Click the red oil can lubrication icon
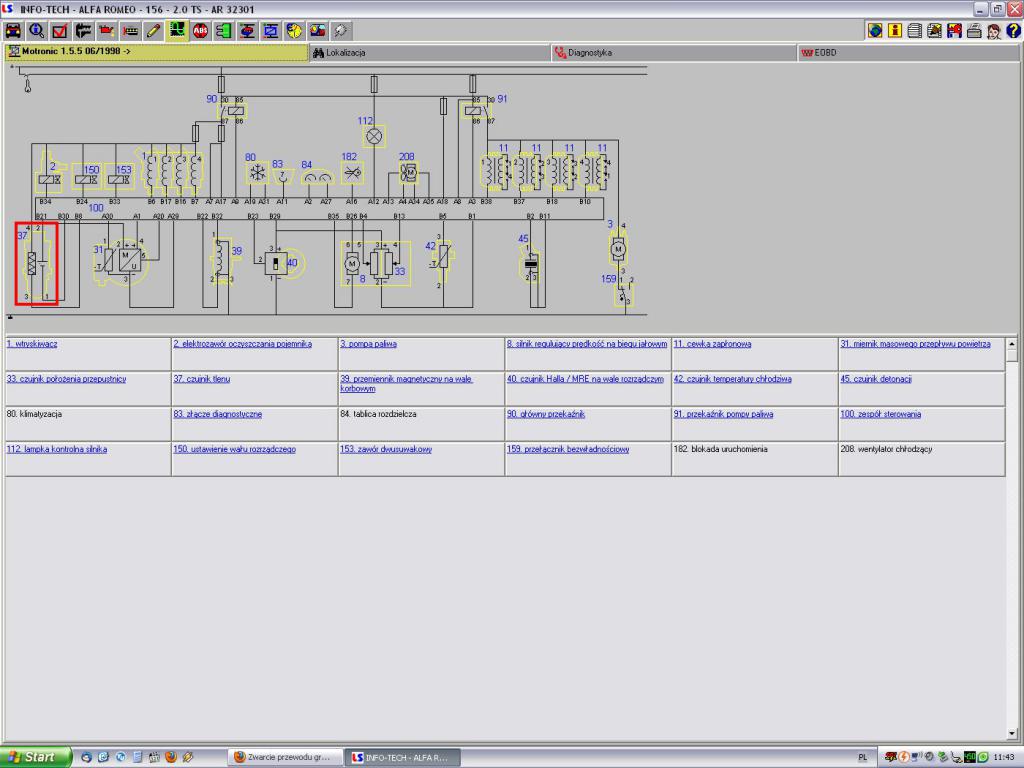The image size is (1024, 768). pyautogui.click(x=106, y=30)
